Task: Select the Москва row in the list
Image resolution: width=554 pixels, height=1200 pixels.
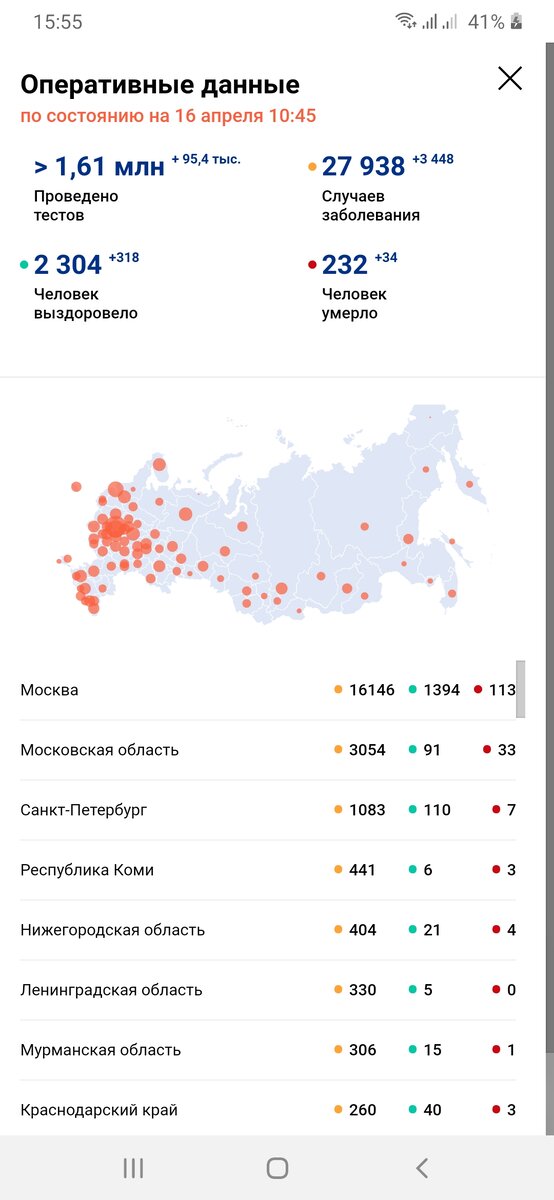Action: (x=268, y=690)
